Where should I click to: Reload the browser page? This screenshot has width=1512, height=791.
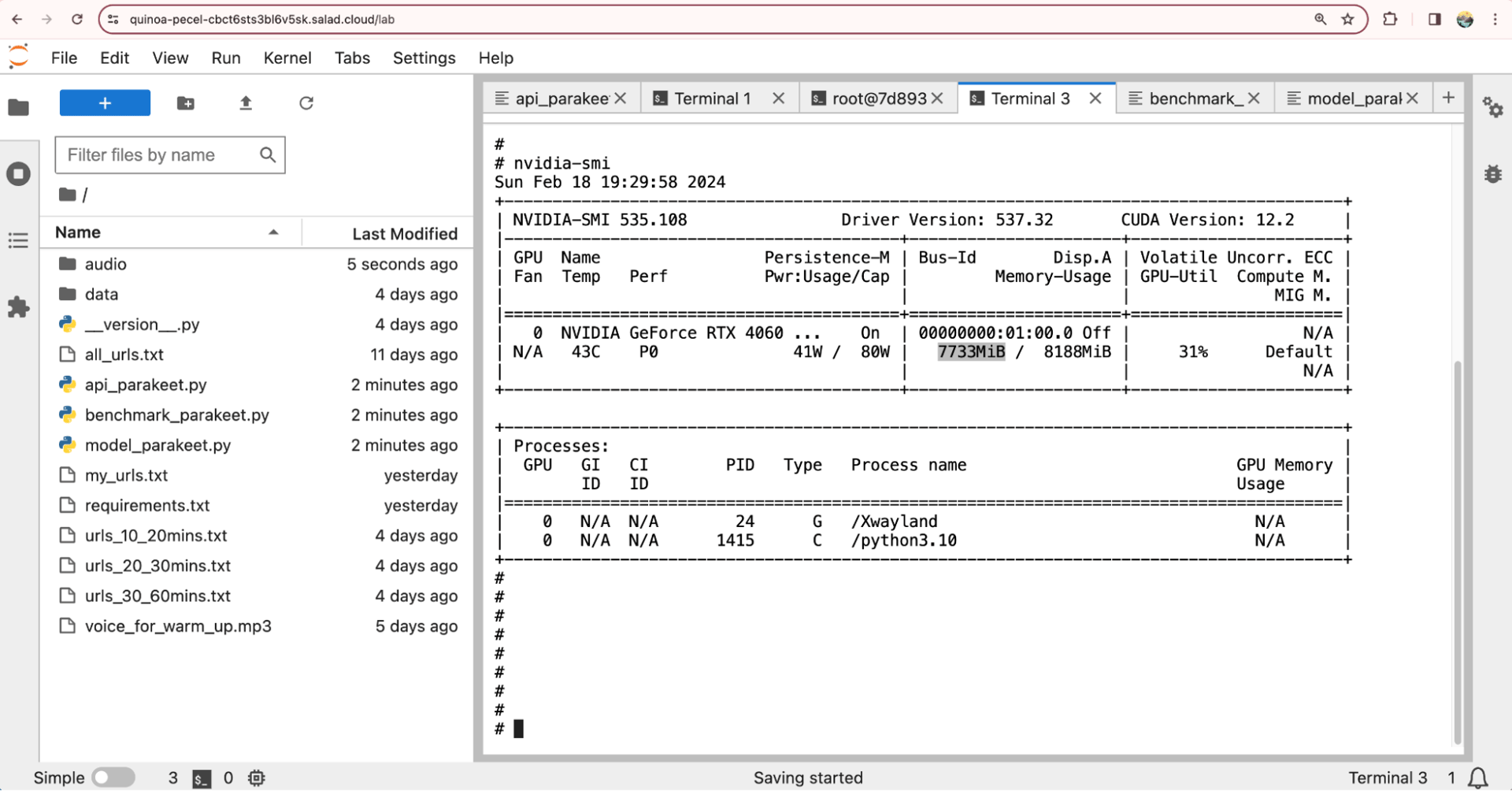pyautogui.click(x=77, y=19)
